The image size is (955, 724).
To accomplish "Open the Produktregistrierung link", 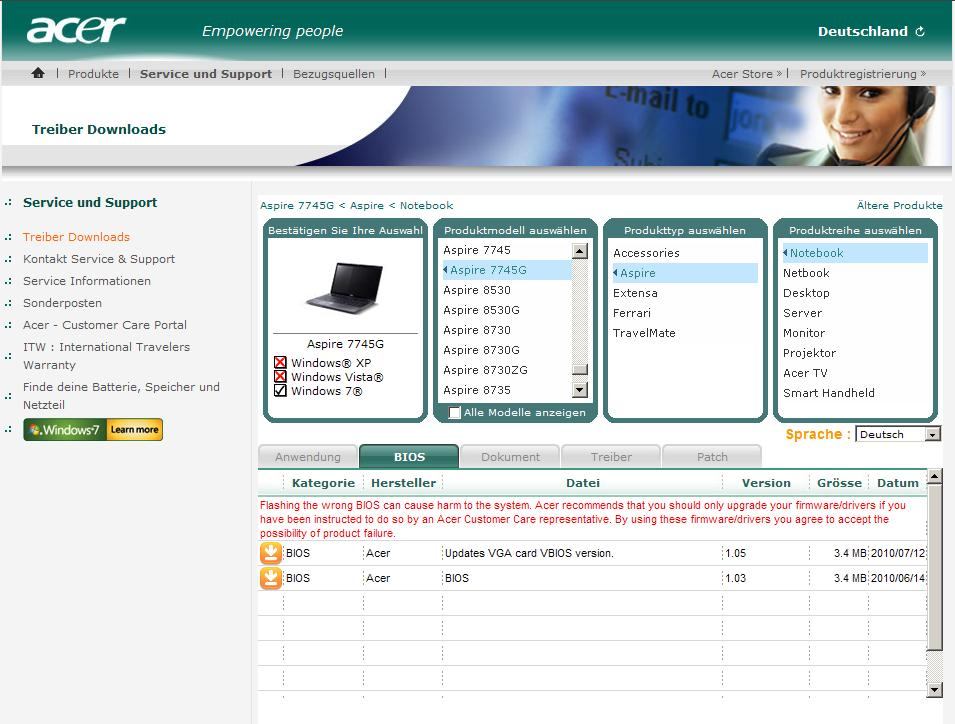I will (x=862, y=74).
